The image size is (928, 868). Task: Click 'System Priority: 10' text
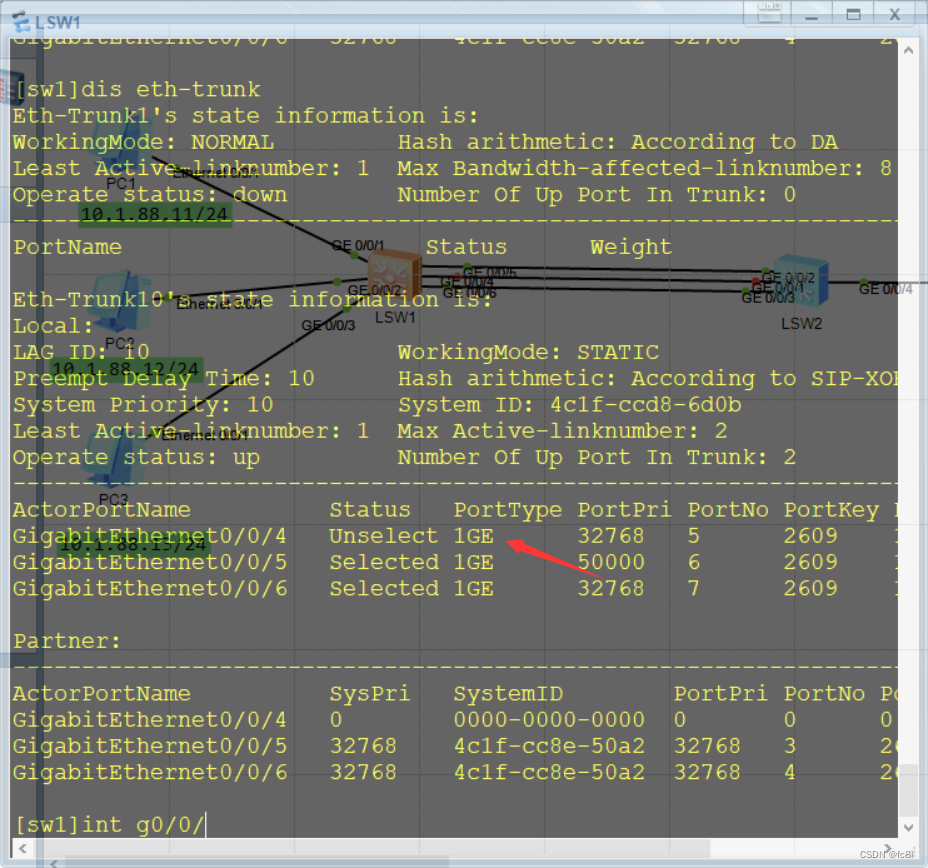[x=143, y=405]
